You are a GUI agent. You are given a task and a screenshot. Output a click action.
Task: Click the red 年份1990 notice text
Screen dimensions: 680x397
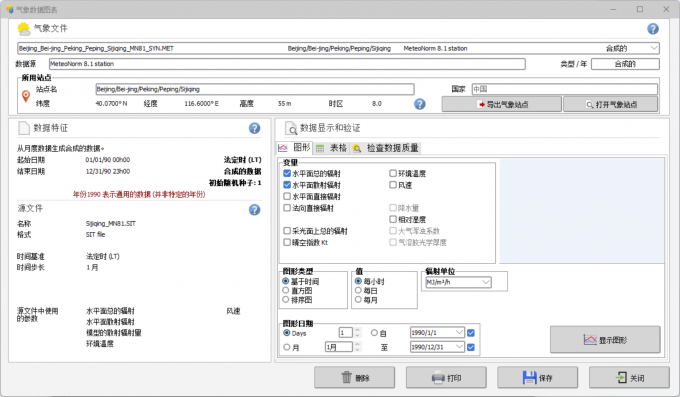coord(139,194)
